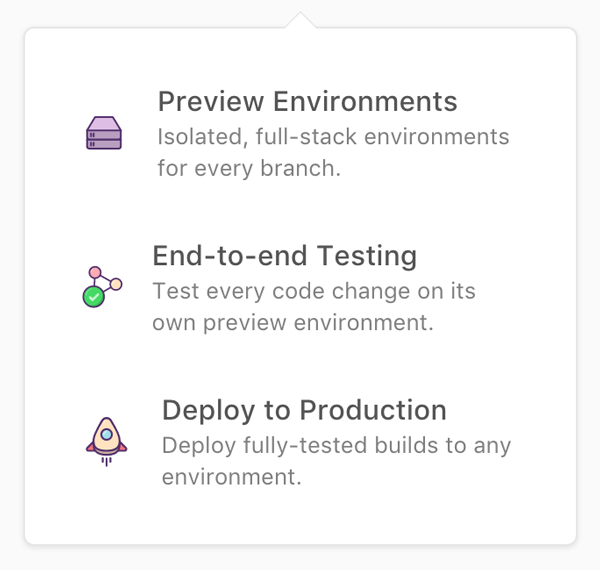Click the server stack icon beside Preview Environments
Screen dimensions: 600x570
[104, 133]
